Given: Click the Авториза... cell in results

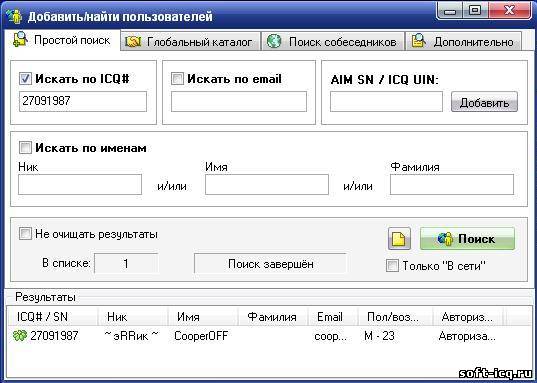Looking at the screenshot, I should (467, 336).
